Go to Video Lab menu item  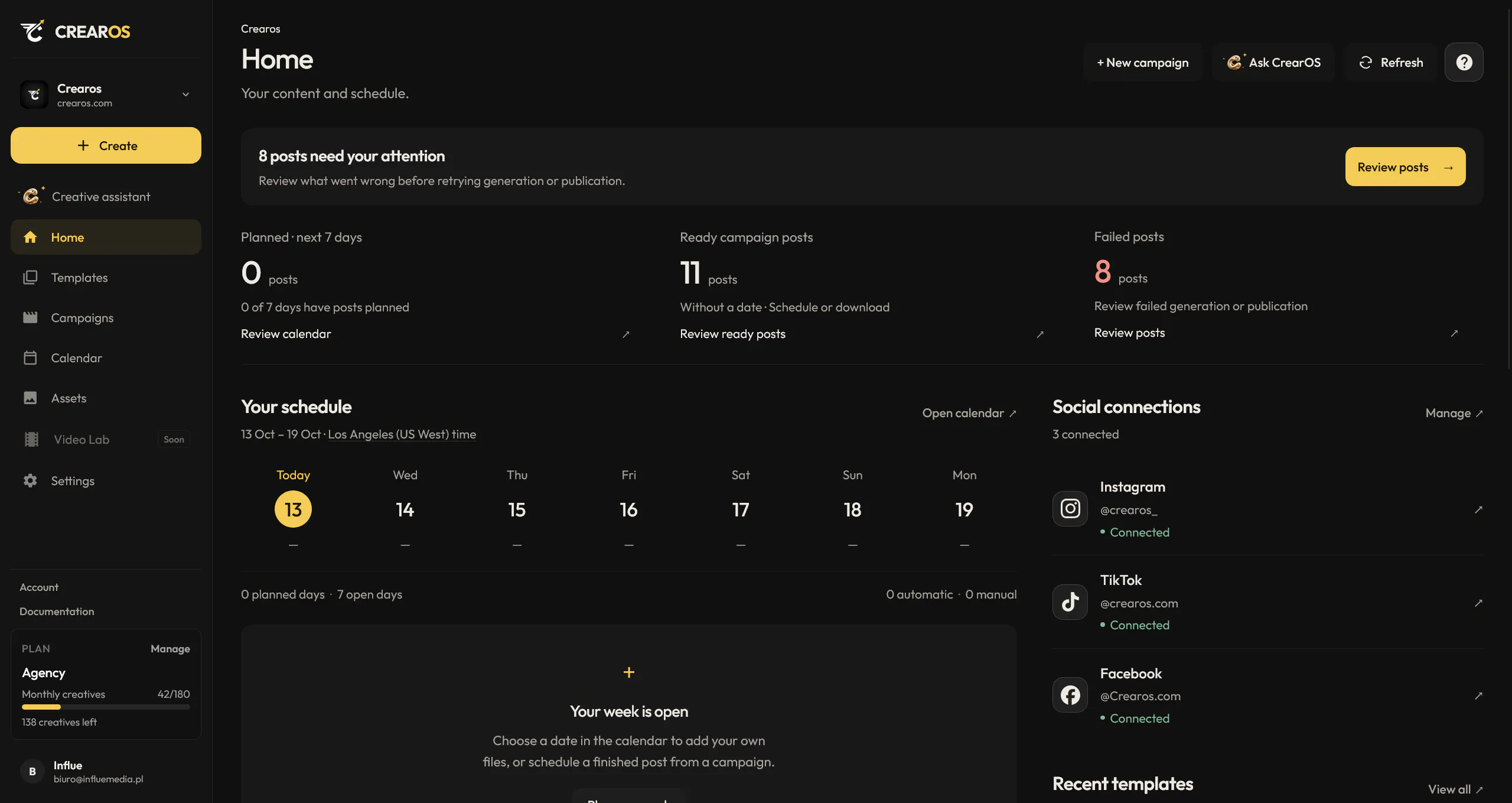pos(106,440)
